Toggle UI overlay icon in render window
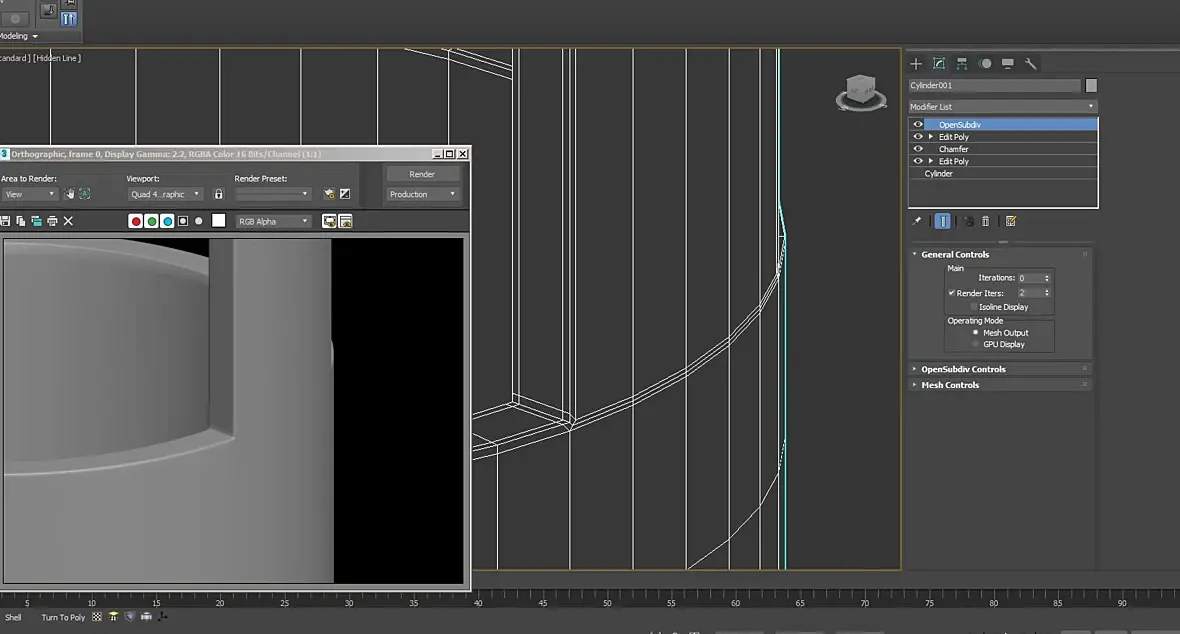1180x634 pixels. 329,221
